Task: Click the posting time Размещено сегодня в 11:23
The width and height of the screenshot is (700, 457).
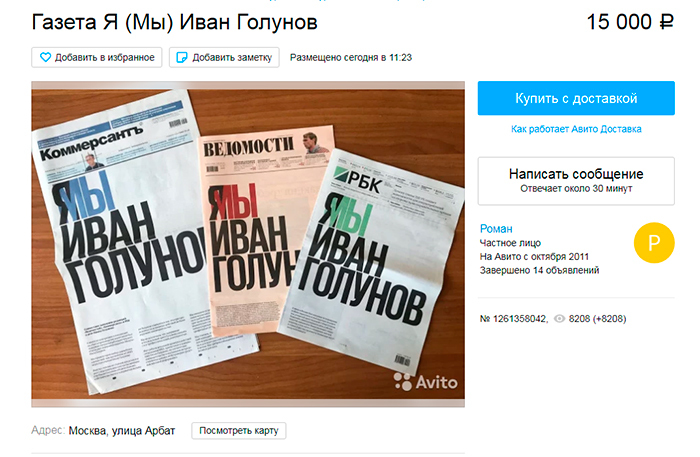Action: tap(351, 58)
